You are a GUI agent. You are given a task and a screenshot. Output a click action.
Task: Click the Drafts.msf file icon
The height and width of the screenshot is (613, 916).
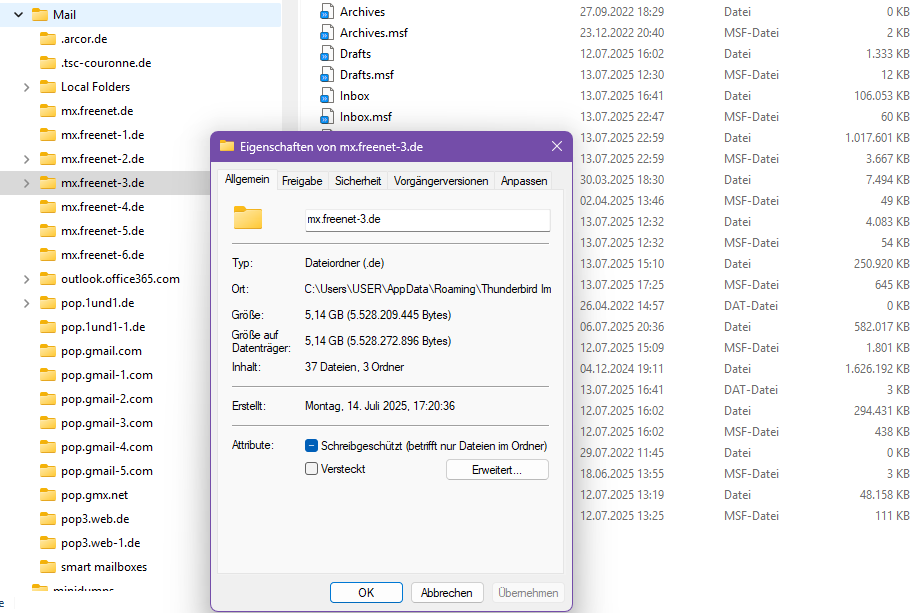pos(326,75)
